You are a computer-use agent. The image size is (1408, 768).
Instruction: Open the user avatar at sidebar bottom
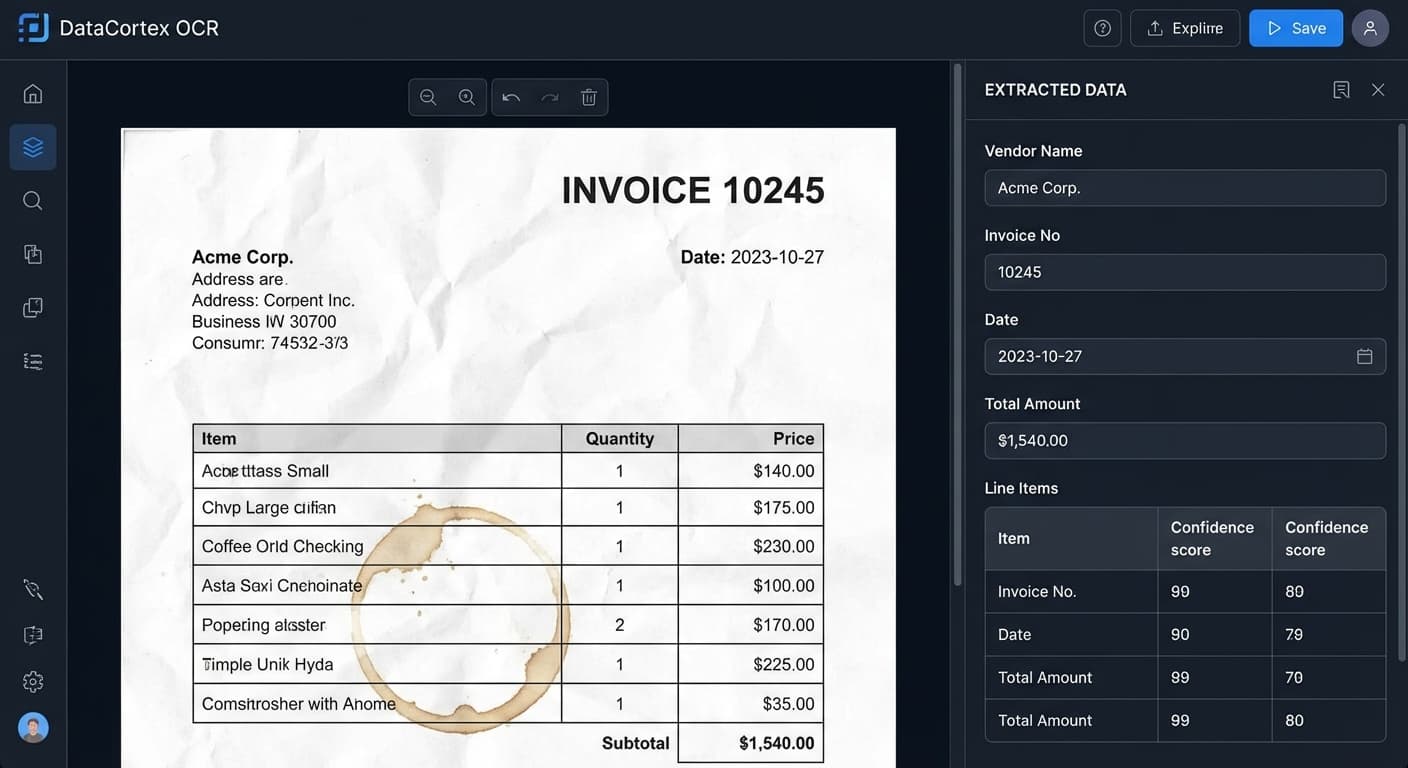click(33, 727)
